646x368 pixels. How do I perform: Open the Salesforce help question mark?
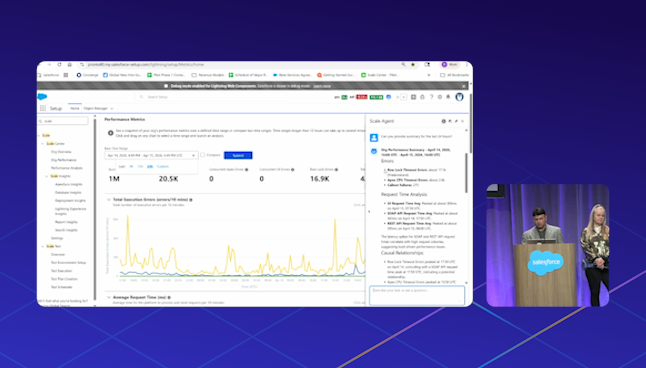(x=431, y=97)
